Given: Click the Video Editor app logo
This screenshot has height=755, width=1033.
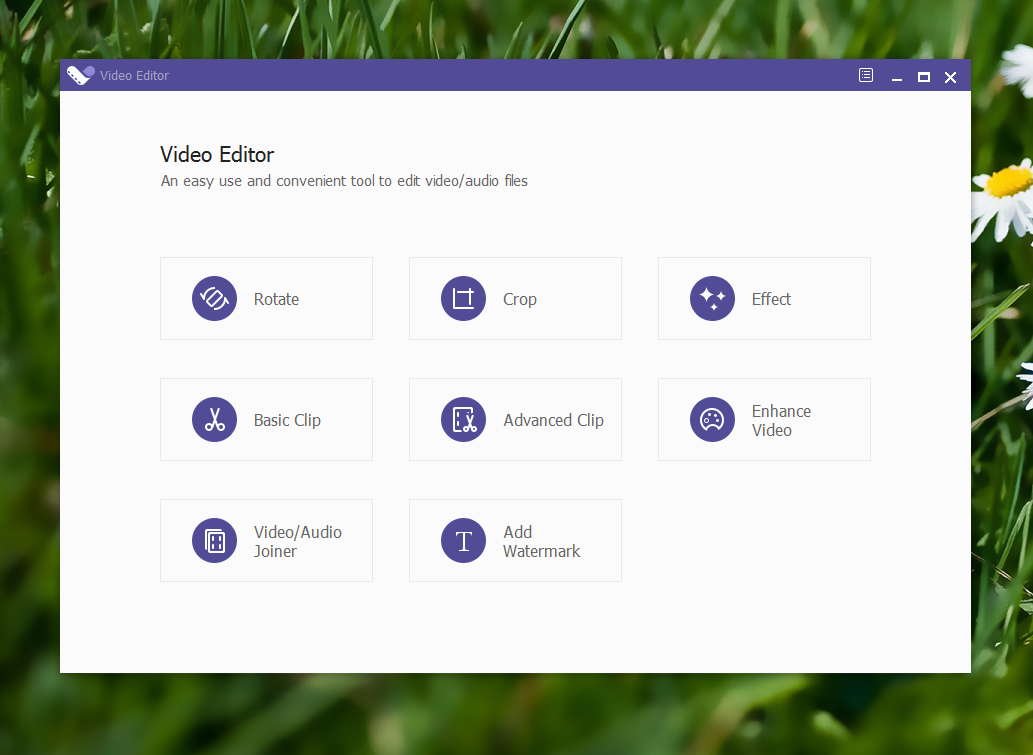Looking at the screenshot, I should coord(80,76).
